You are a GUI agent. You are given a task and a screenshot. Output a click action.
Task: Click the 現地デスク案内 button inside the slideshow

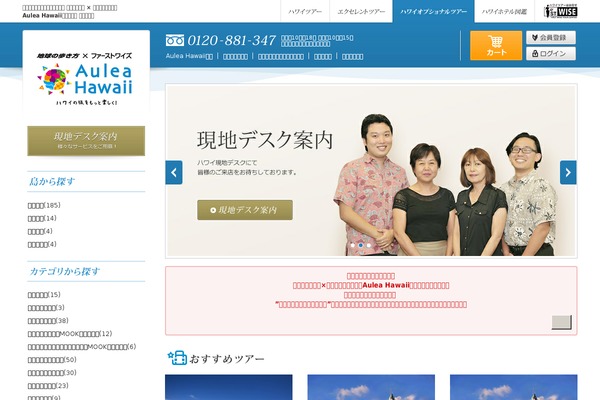pyautogui.click(x=245, y=210)
